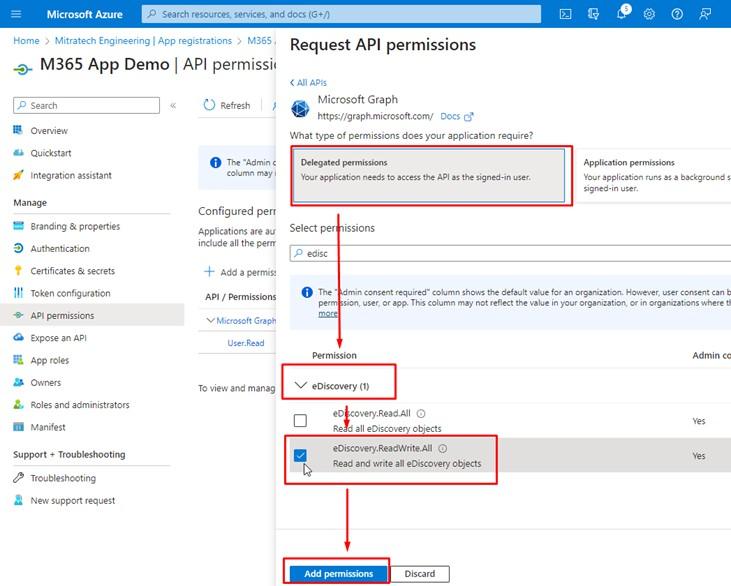
Task: Click the Microsoft Azure logo text
Action: pos(84,14)
